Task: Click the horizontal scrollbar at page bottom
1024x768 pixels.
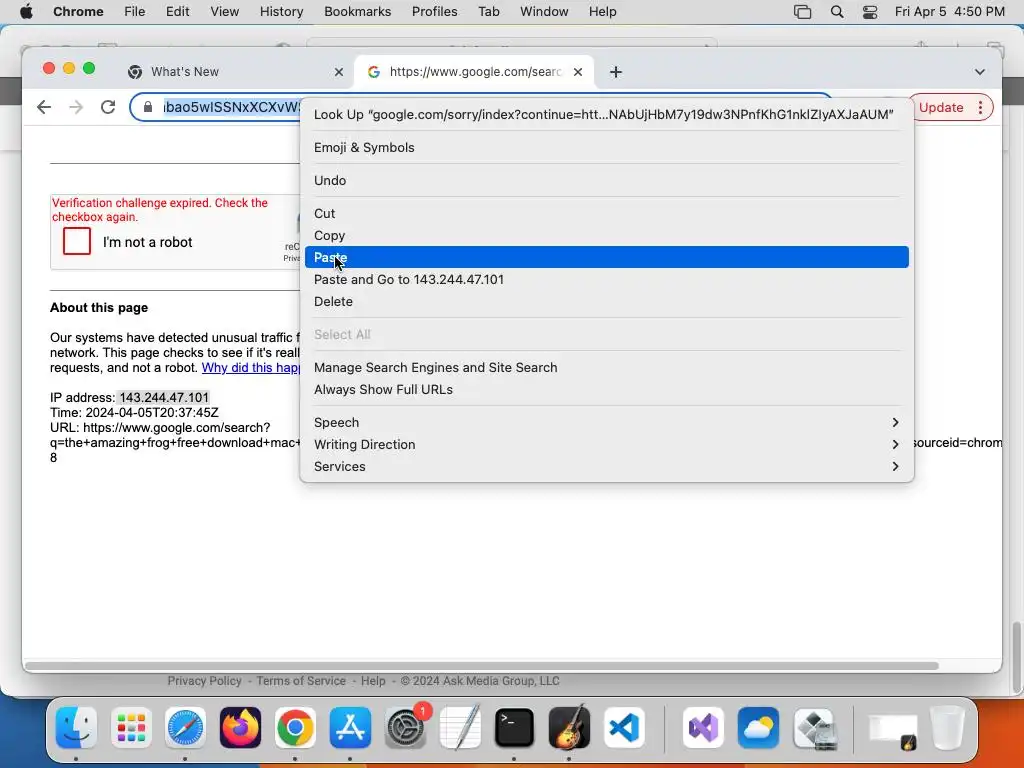Action: (482, 666)
